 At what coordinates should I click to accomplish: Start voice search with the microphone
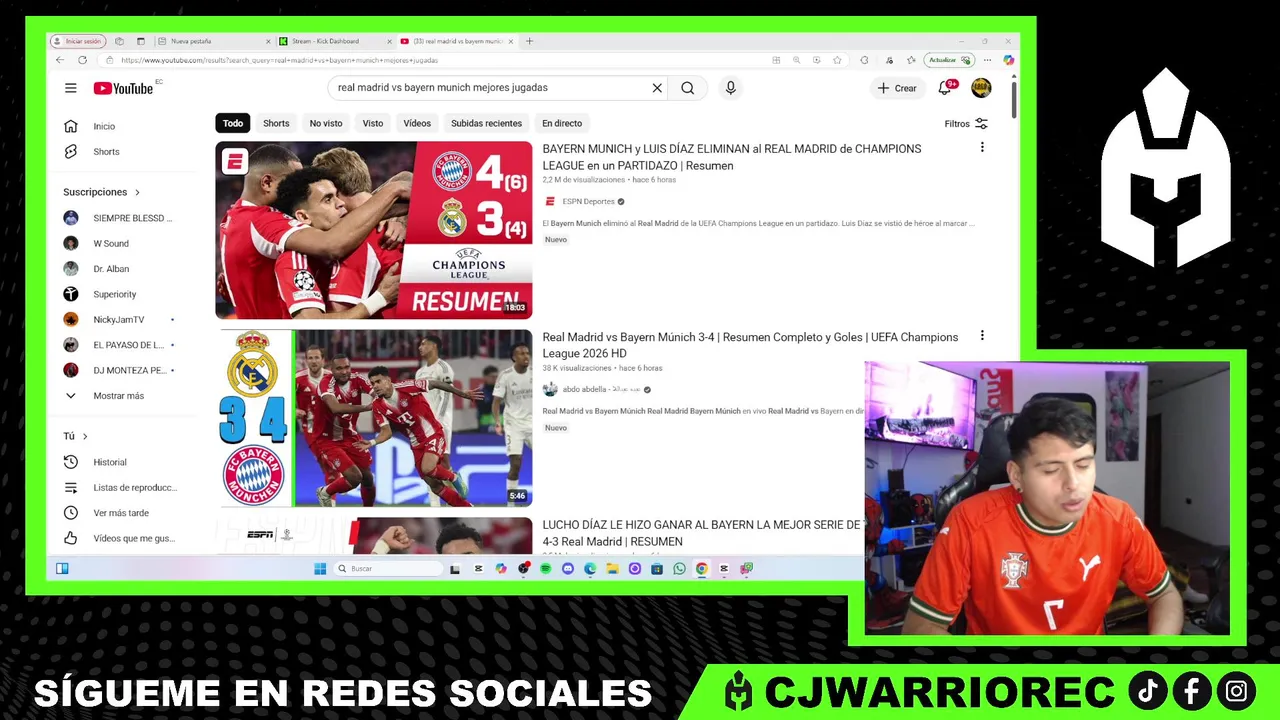click(731, 88)
